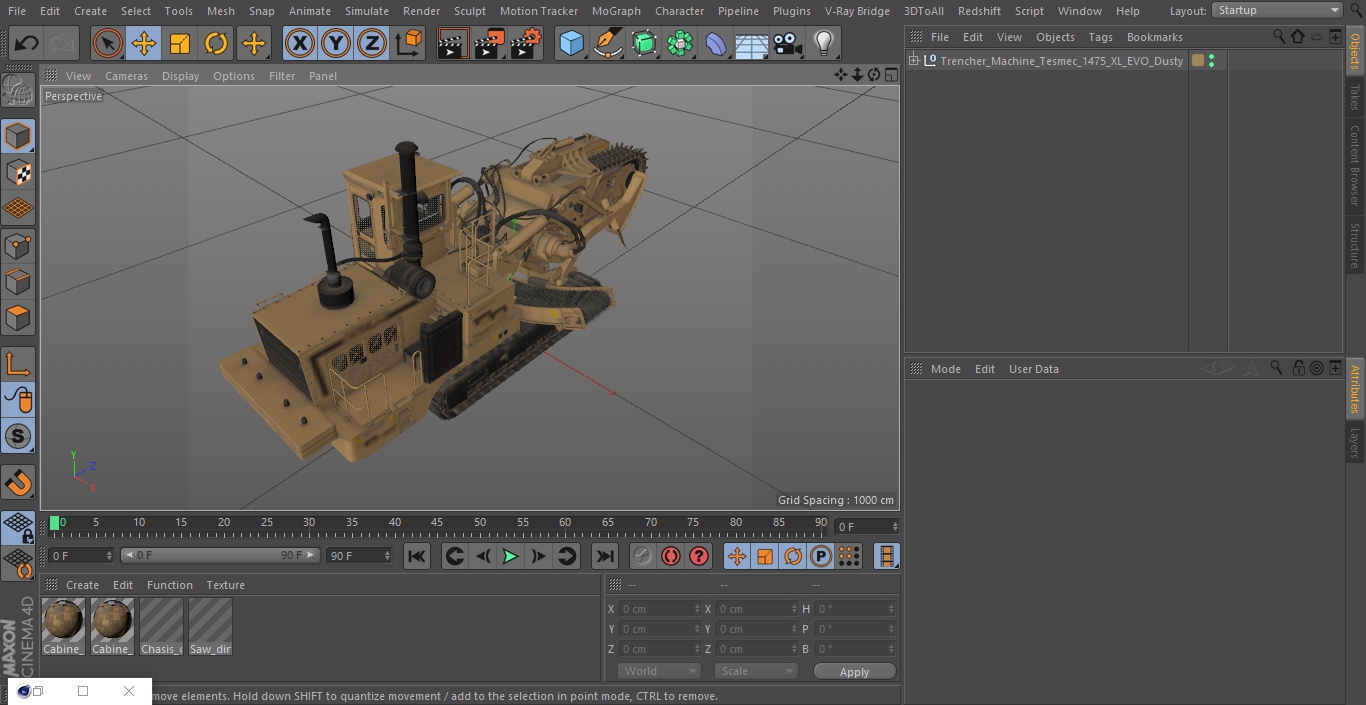Toggle Record Active Objects button
This screenshot has width=1366, height=705.
coord(643,556)
